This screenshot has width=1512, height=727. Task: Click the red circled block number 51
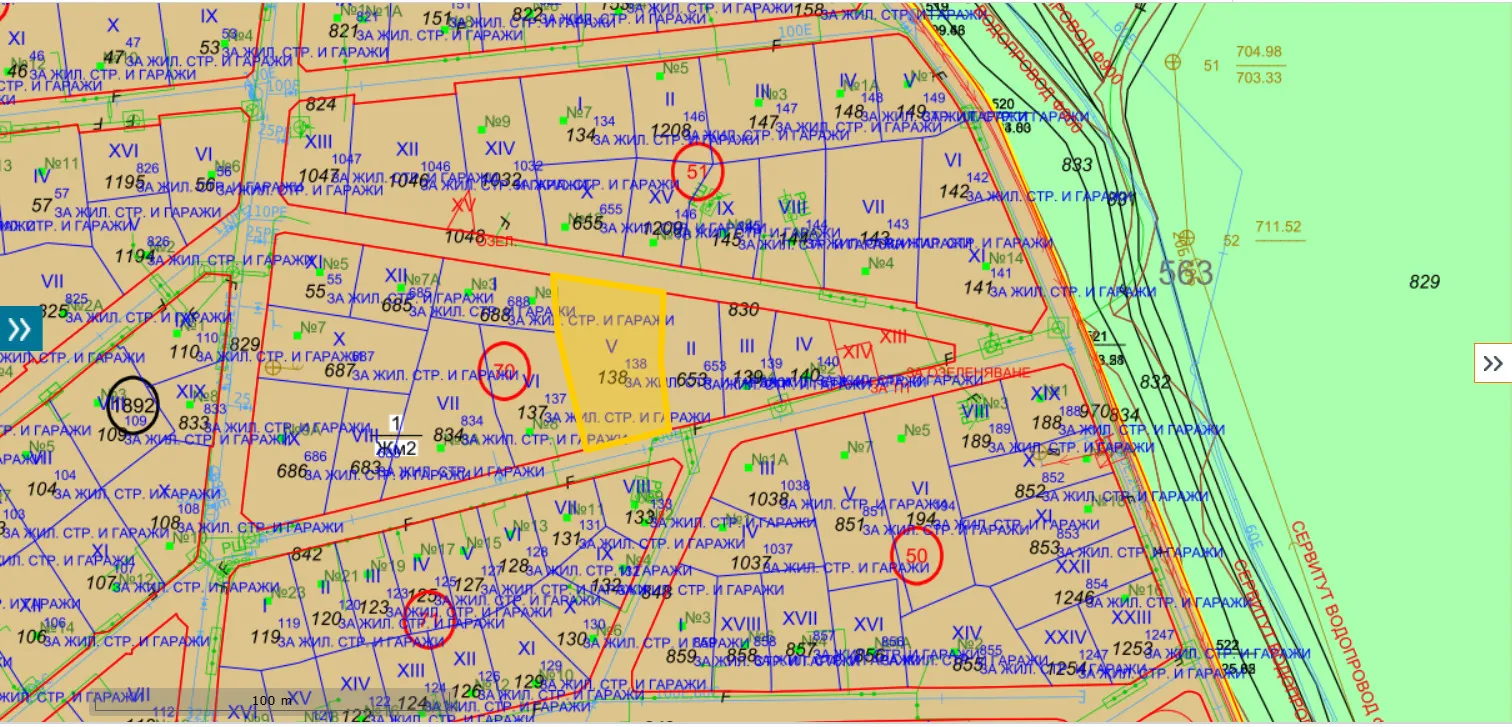pos(698,171)
